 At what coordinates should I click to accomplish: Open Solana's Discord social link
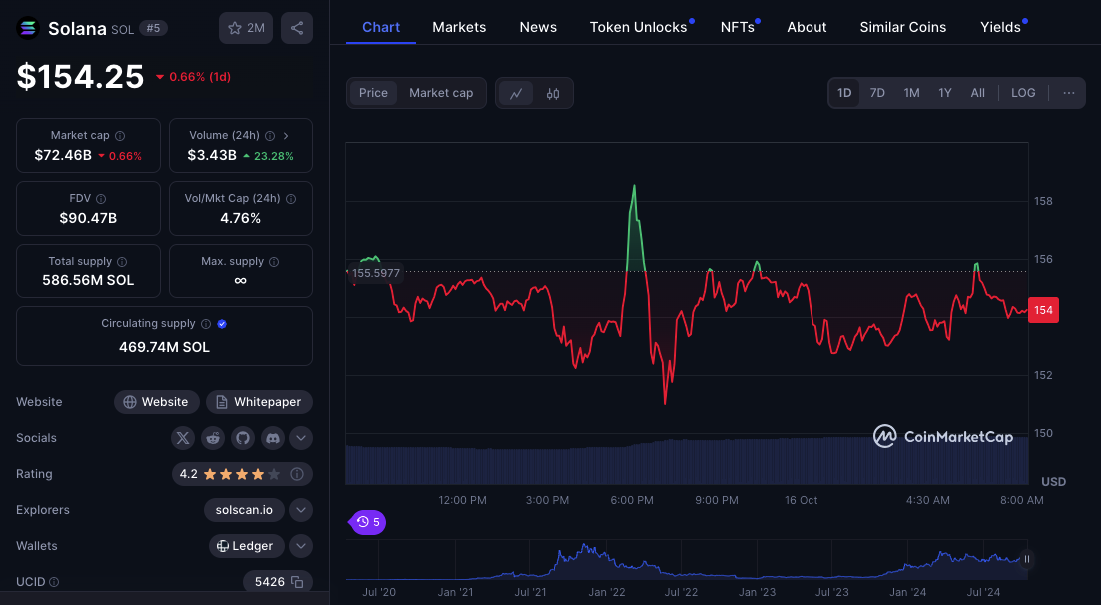tap(273, 438)
